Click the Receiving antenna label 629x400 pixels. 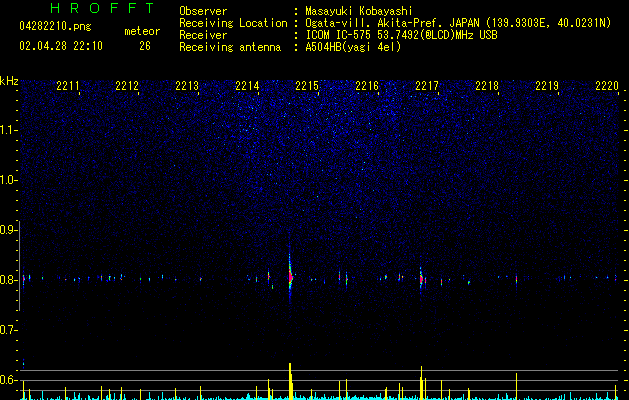tap(230, 47)
